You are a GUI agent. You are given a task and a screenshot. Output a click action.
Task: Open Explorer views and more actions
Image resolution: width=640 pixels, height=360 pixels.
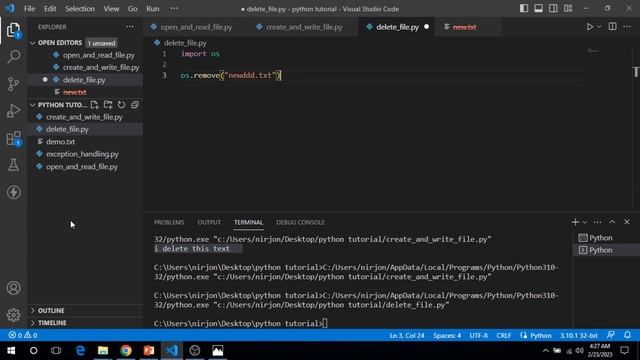point(130,27)
